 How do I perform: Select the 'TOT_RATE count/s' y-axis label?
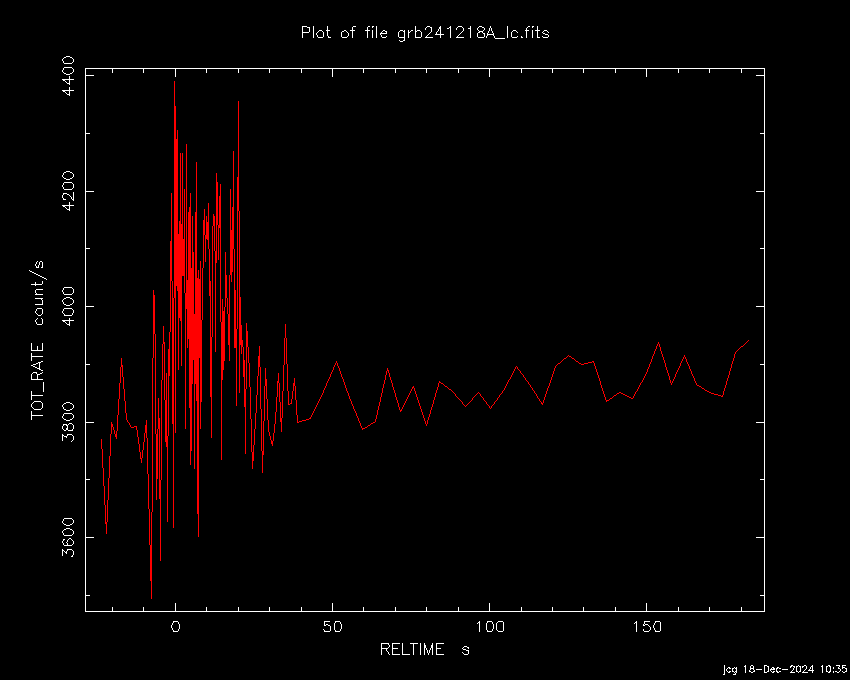[37, 340]
